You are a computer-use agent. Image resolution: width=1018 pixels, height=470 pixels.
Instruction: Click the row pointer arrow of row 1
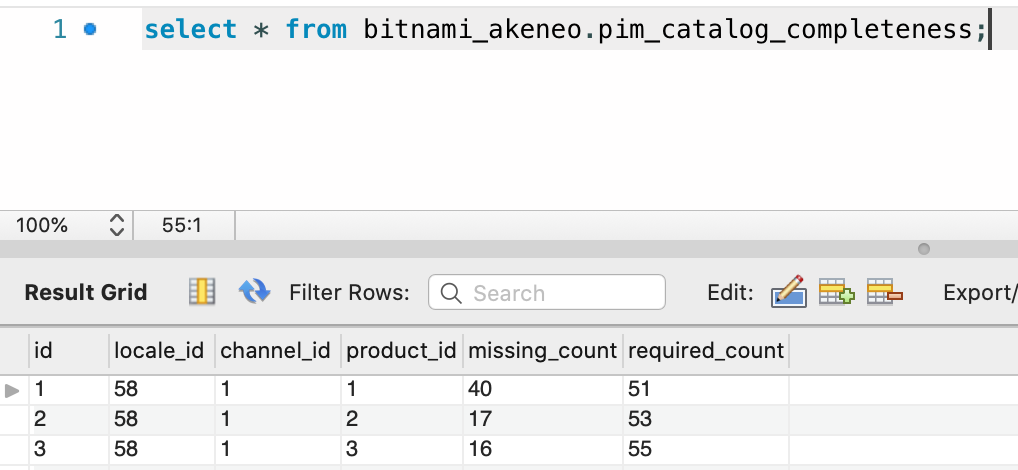coord(12,390)
